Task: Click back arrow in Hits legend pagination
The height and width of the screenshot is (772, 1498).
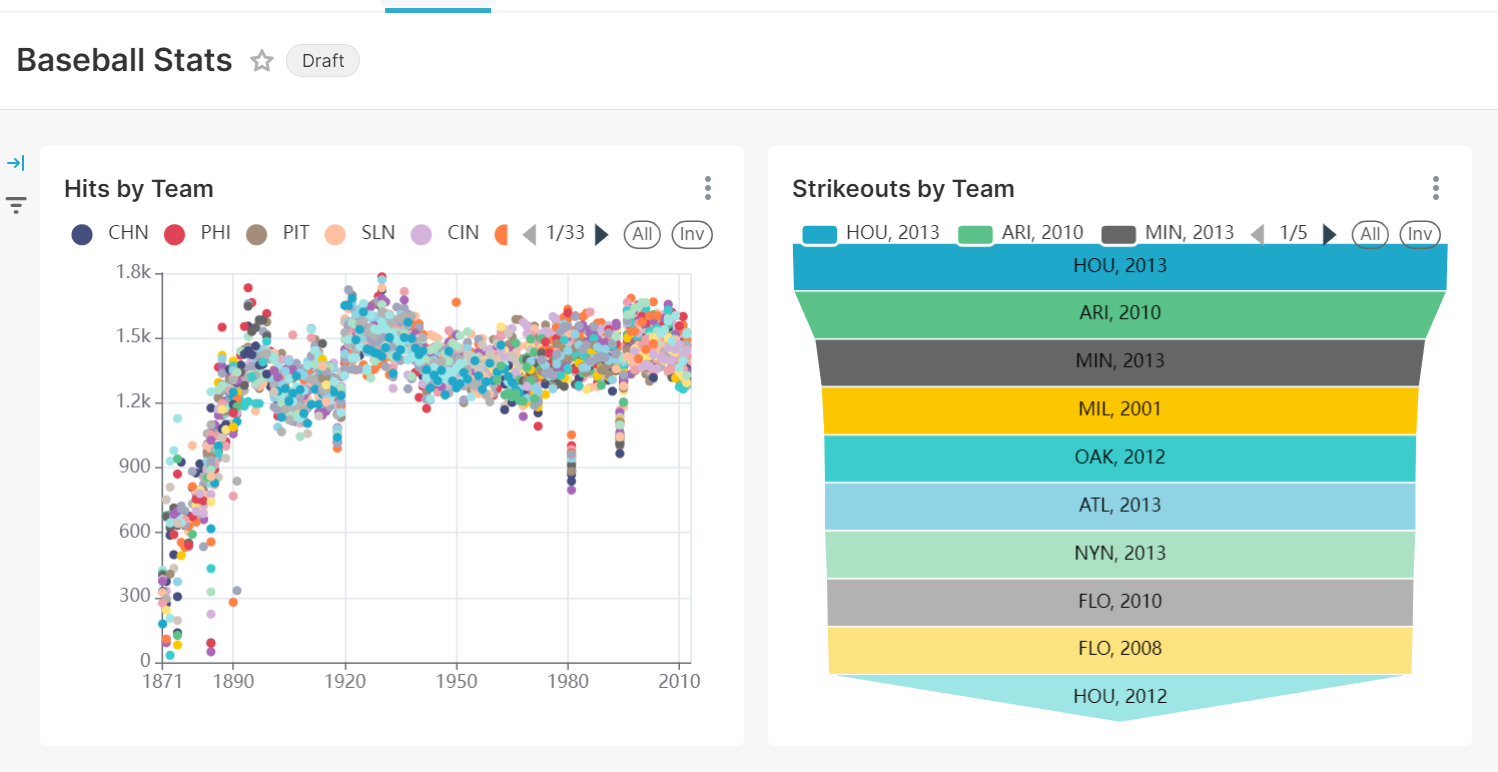Action: [528, 234]
